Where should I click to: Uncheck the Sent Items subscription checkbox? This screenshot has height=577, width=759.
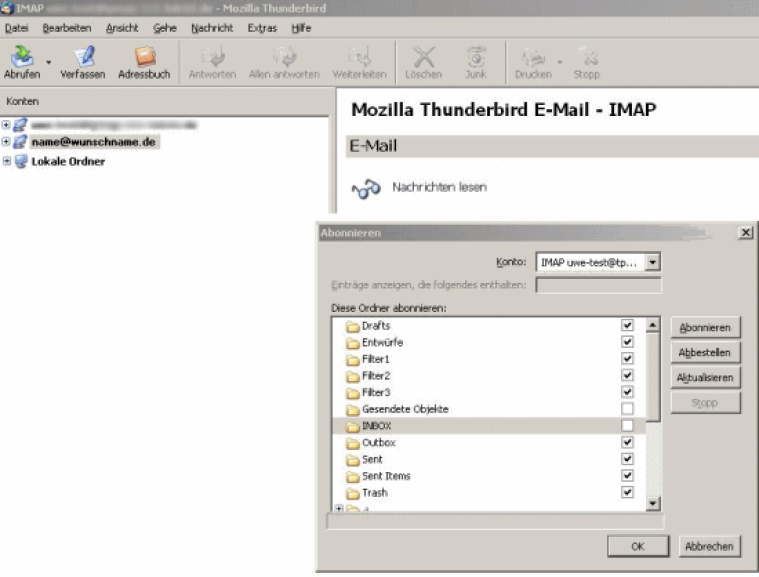coord(627,476)
